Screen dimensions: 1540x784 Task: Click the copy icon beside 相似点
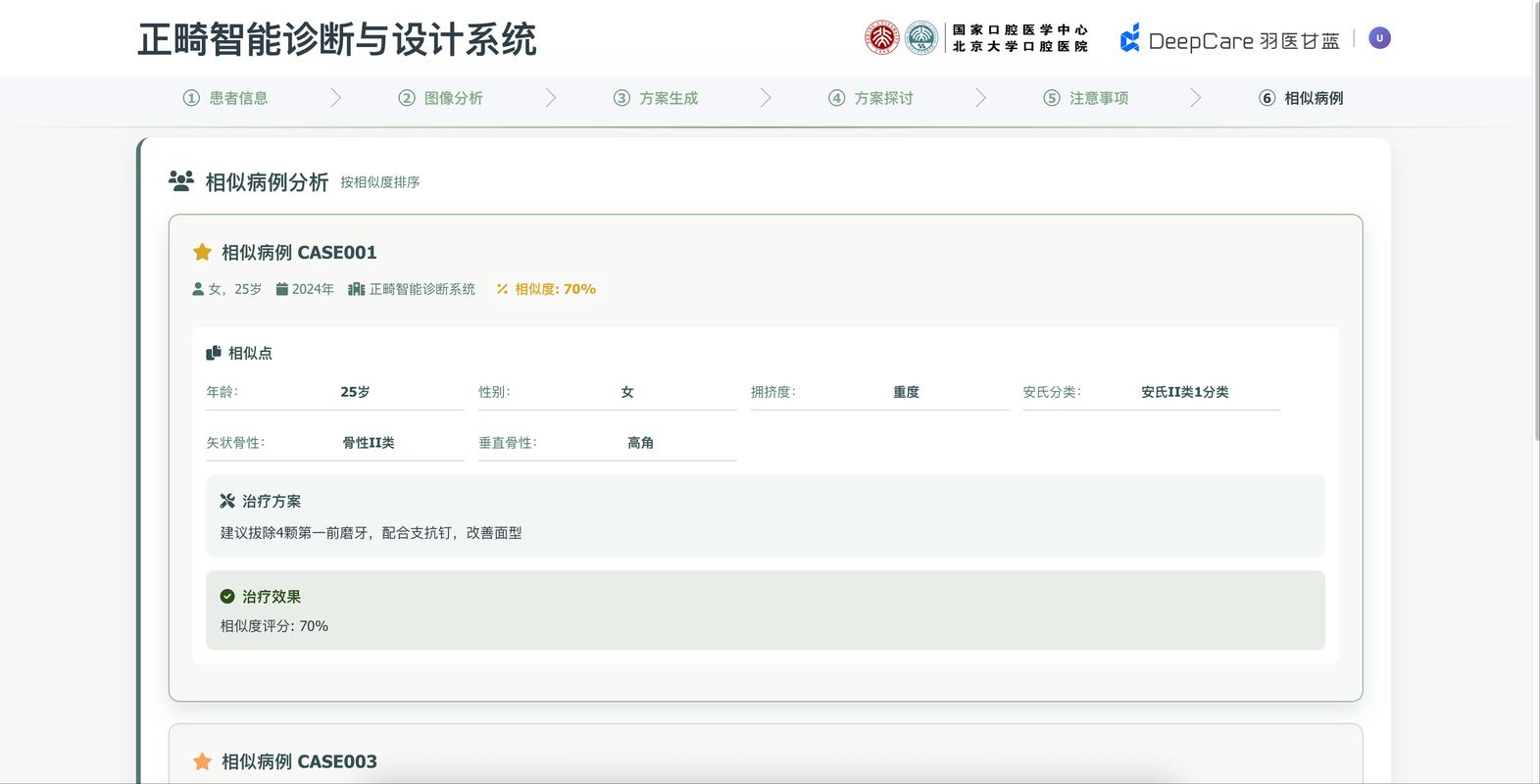point(213,353)
